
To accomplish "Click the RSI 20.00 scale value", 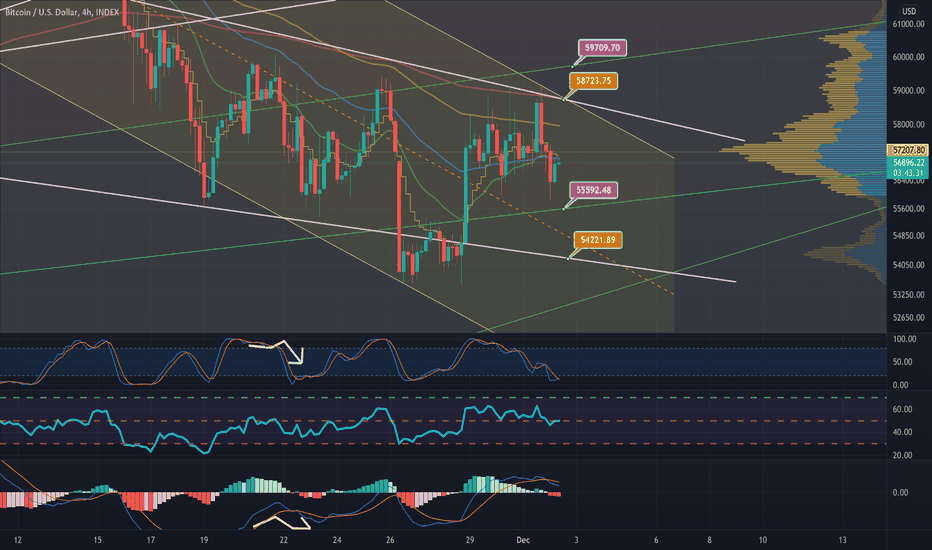I will pyautogui.click(x=902, y=455).
